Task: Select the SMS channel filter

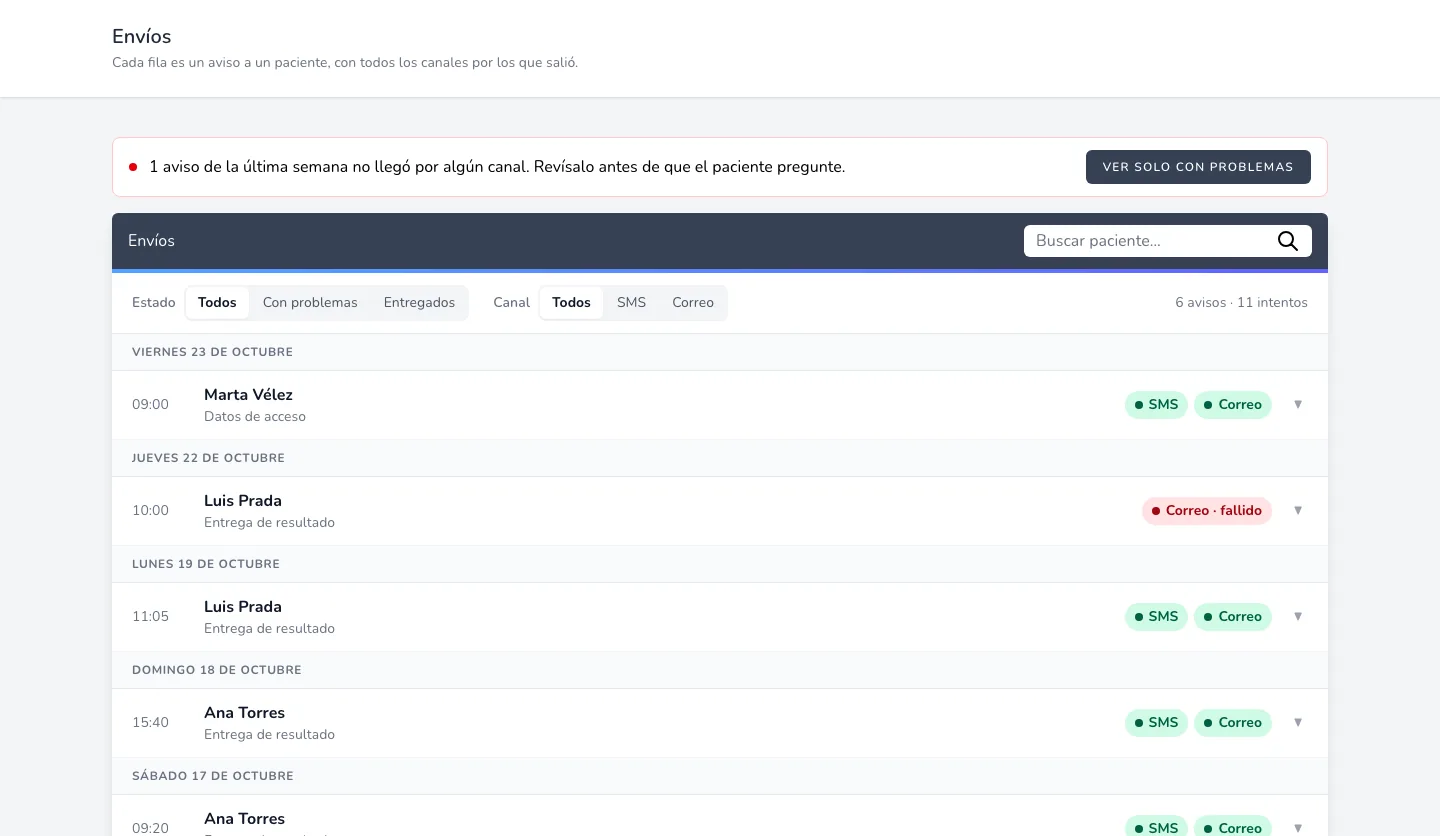Action: click(x=631, y=303)
